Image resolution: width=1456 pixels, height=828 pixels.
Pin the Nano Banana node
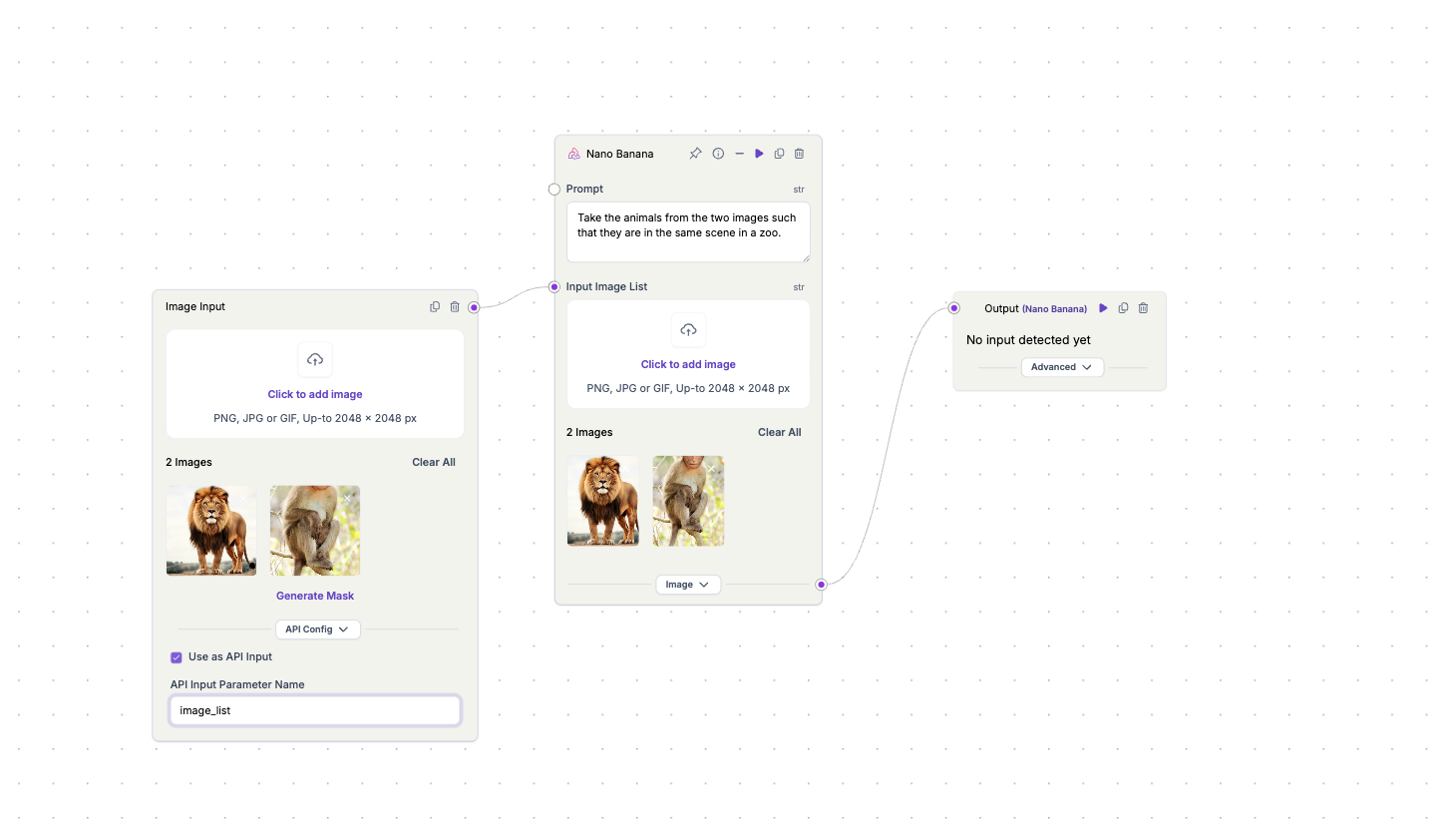[x=695, y=154]
